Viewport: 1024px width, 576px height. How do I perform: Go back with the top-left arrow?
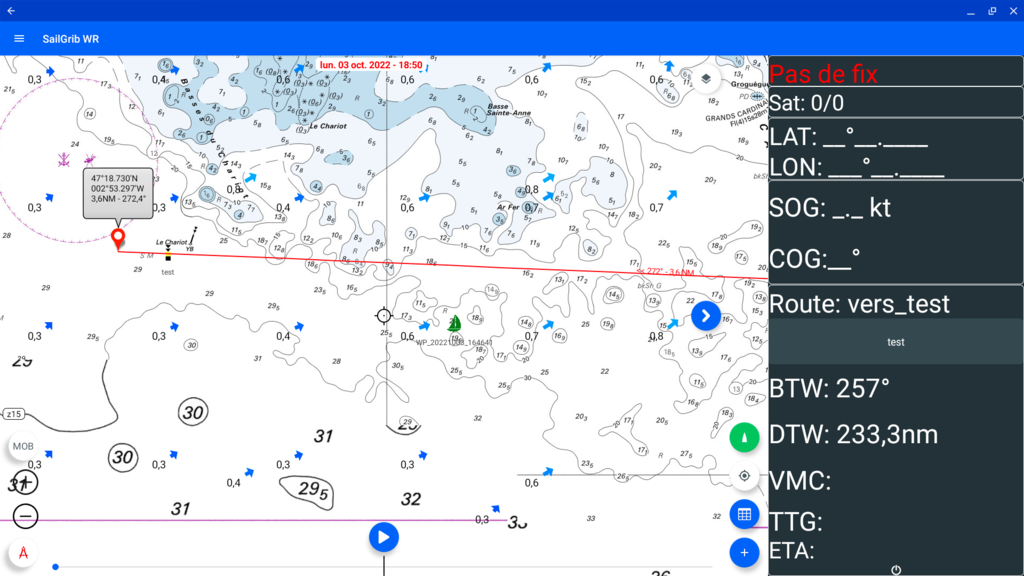click(x=11, y=10)
